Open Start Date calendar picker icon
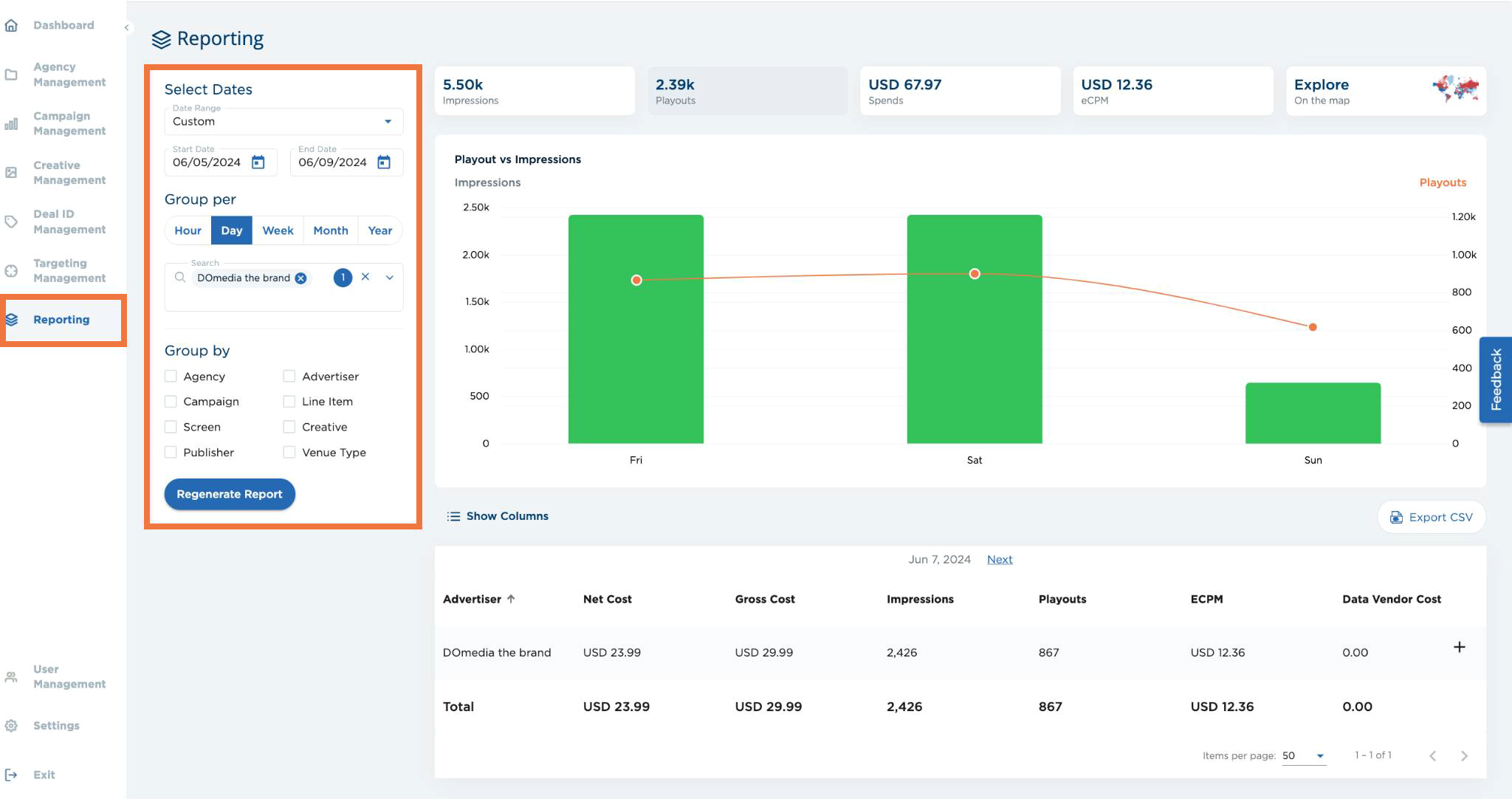Image resolution: width=1512 pixels, height=799 pixels. pos(258,162)
